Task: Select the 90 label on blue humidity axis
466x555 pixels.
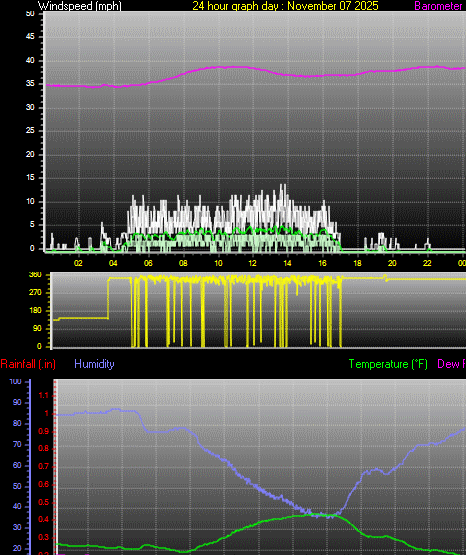Action: click(17, 402)
